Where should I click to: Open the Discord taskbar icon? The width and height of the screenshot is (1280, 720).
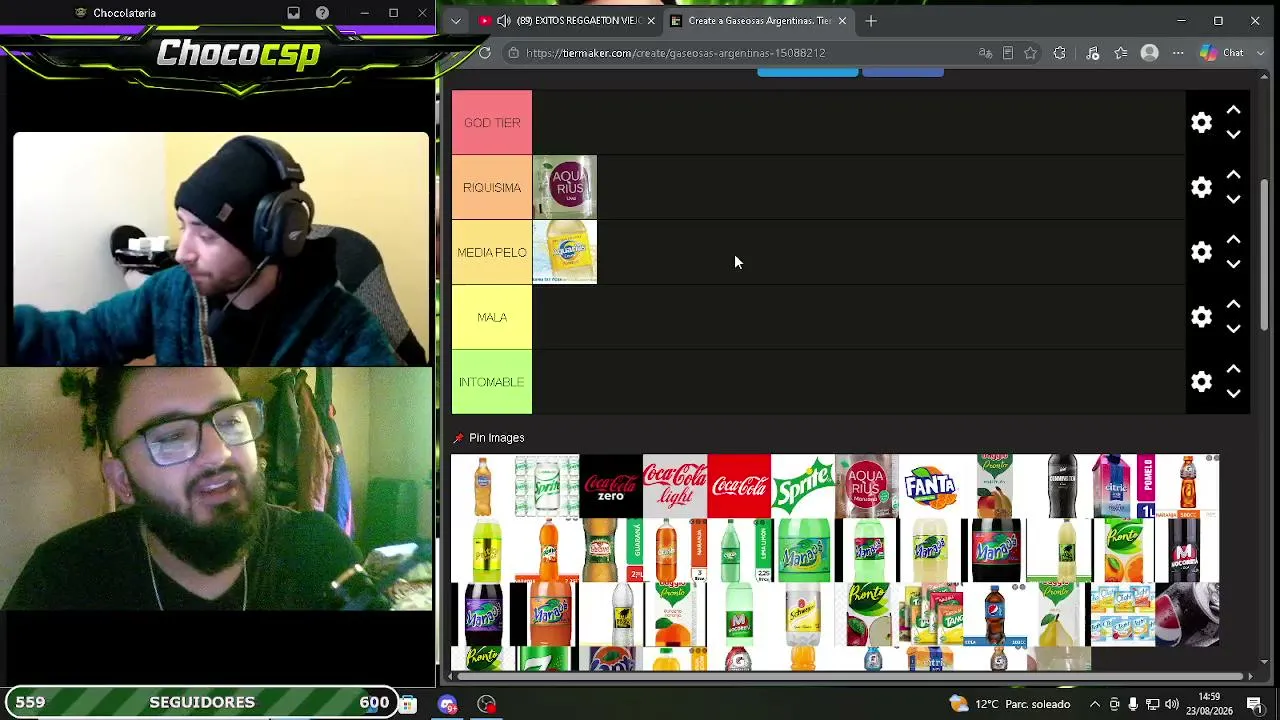(x=447, y=704)
